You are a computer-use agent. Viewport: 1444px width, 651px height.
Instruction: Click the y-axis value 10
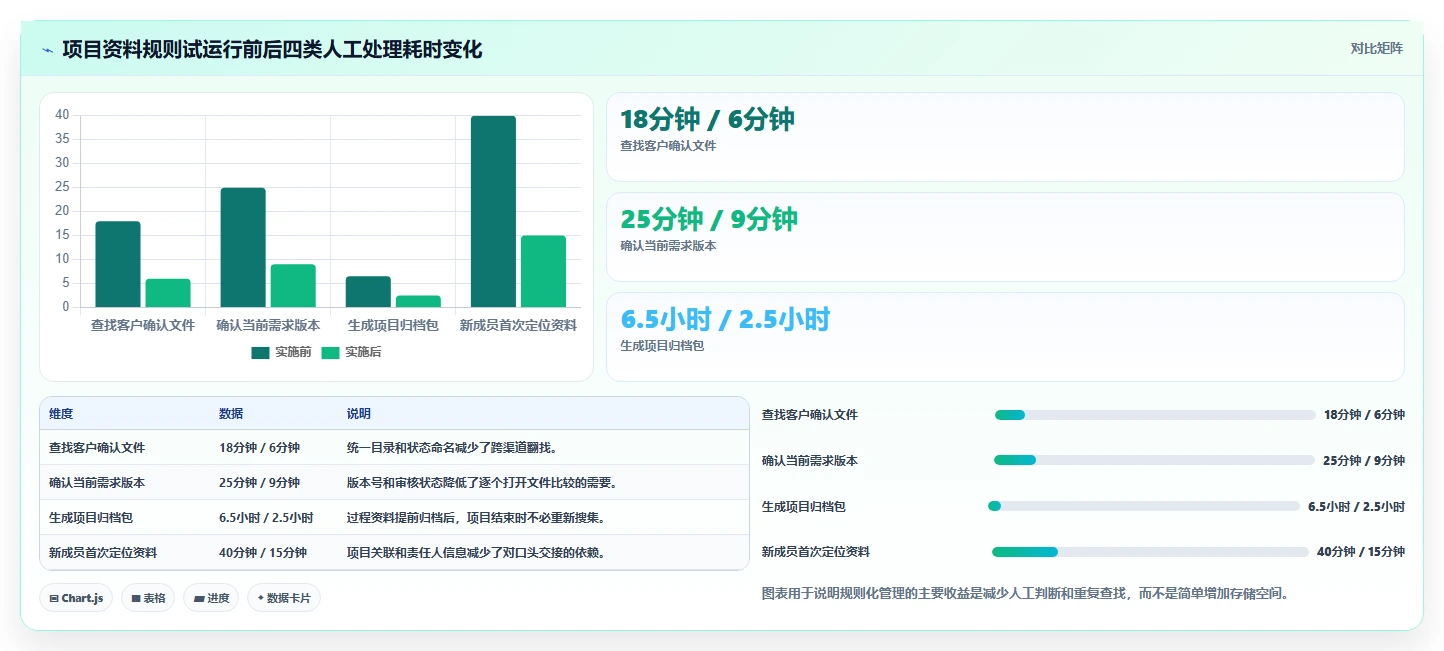(62, 259)
